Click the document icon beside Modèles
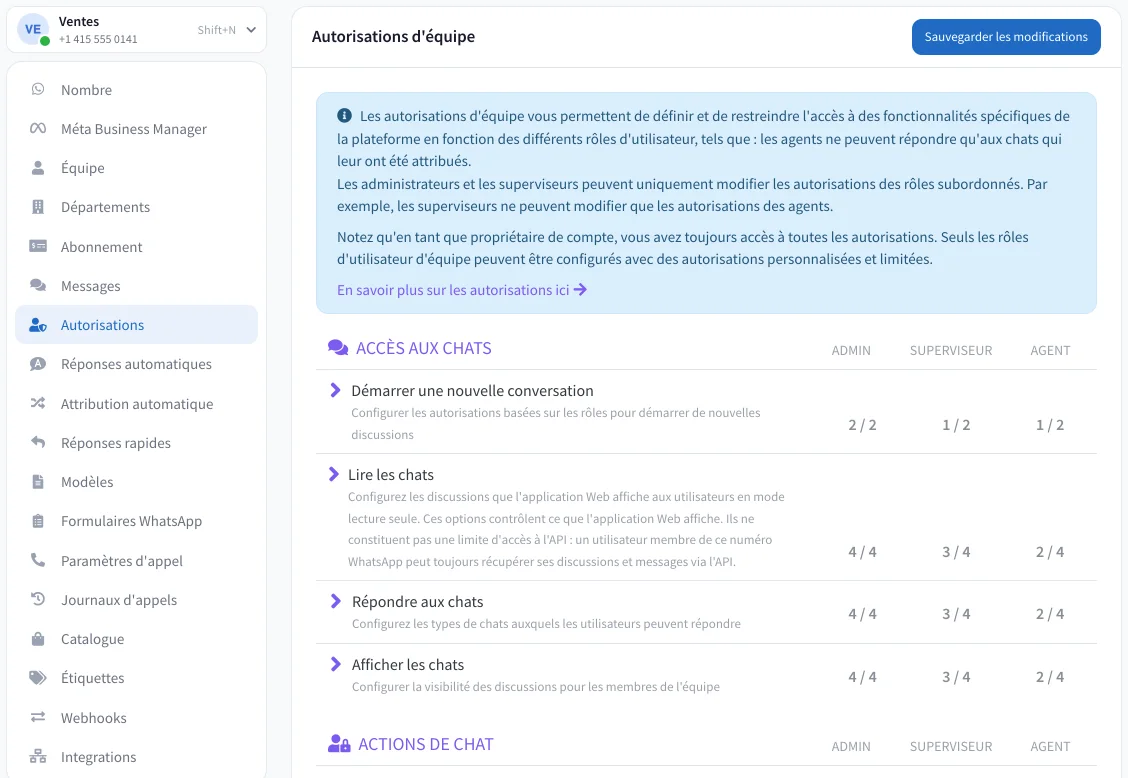 coord(38,481)
